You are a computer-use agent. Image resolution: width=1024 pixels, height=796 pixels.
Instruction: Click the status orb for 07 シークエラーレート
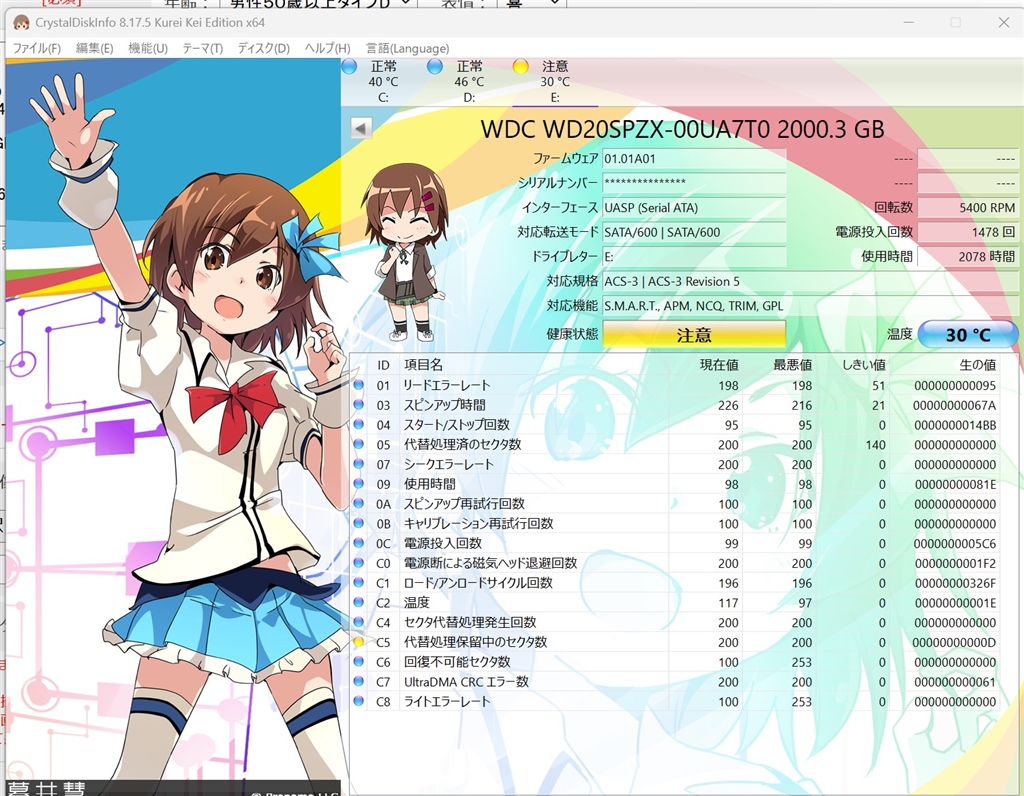(359, 464)
